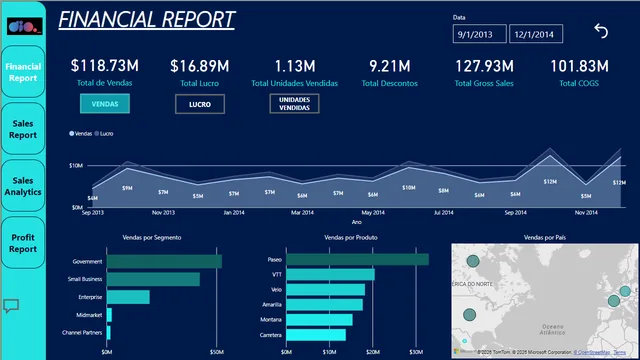The height and width of the screenshot is (360, 640).
Task: Switch to Sales Analytics page
Action: 23,186
